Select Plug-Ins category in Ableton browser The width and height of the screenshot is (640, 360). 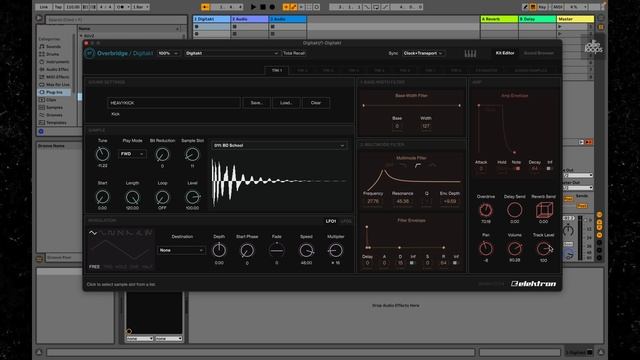click(54, 92)
